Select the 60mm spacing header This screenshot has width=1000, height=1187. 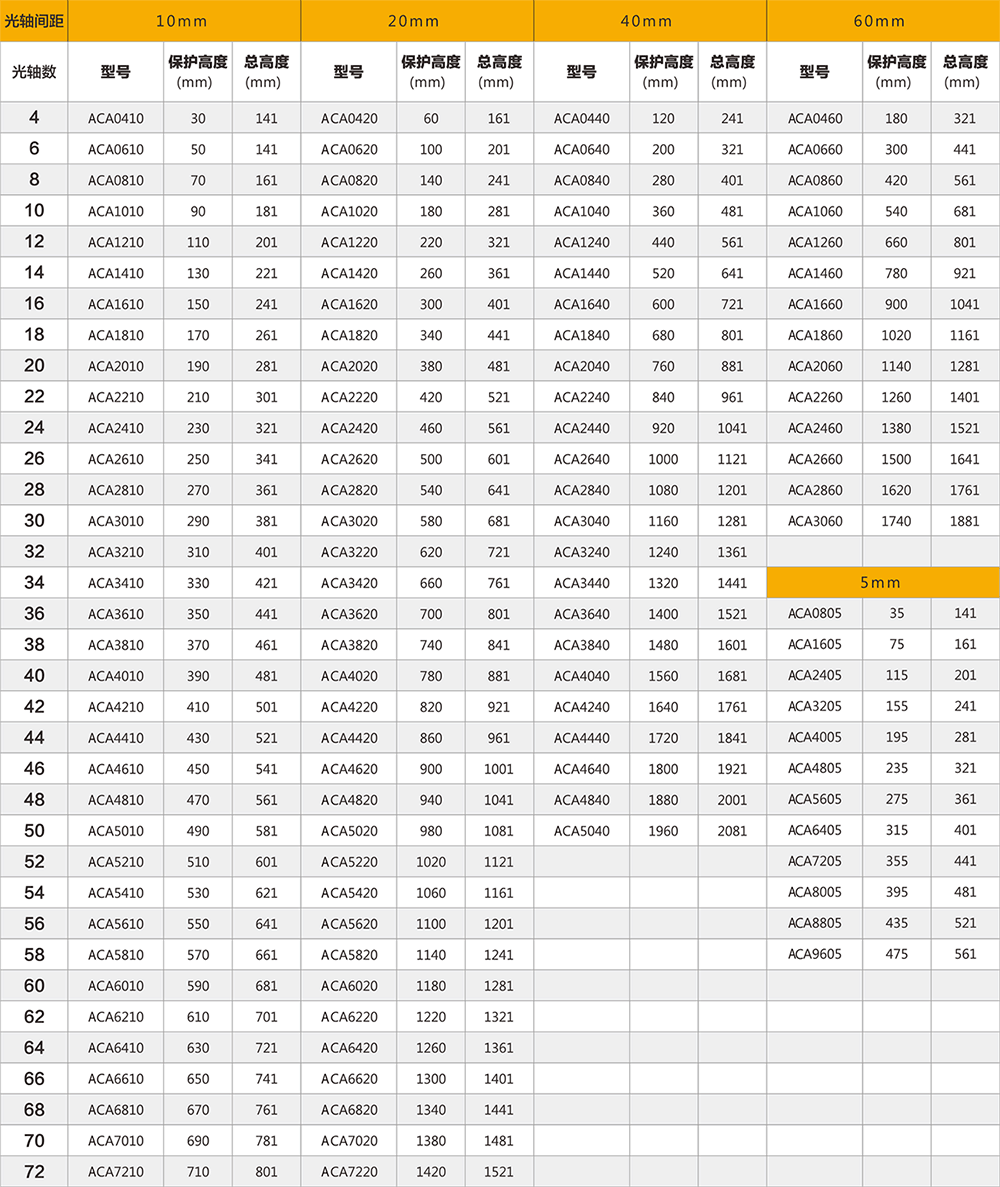(x=883, y=21)
